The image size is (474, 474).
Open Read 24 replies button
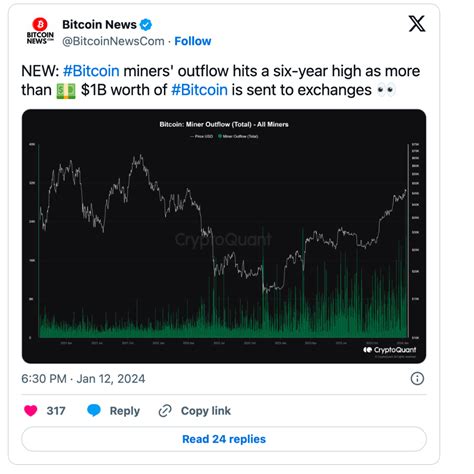coord(224,439)
